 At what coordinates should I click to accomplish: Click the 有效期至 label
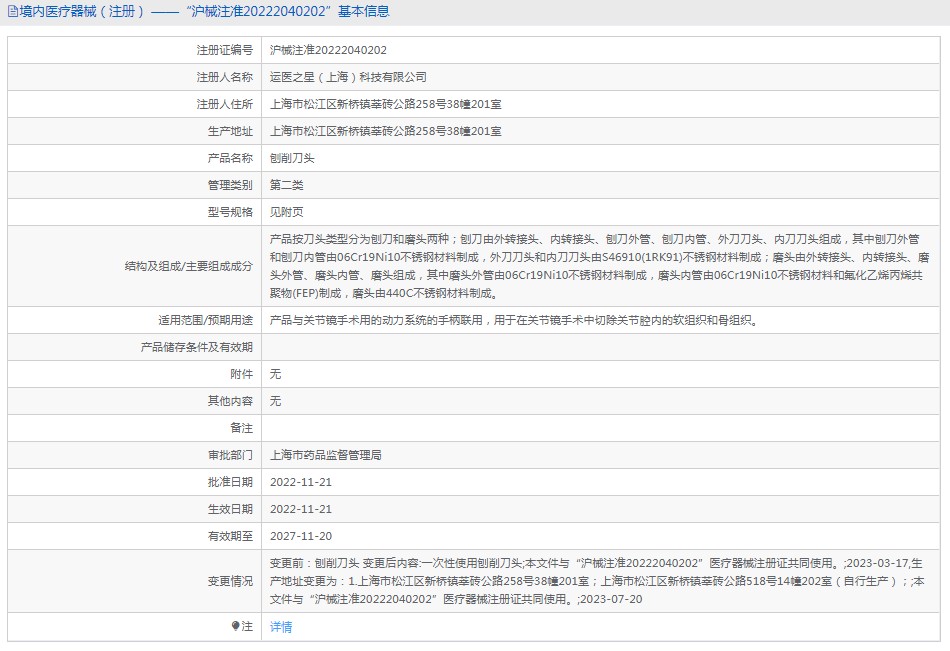tap(230, 536)
